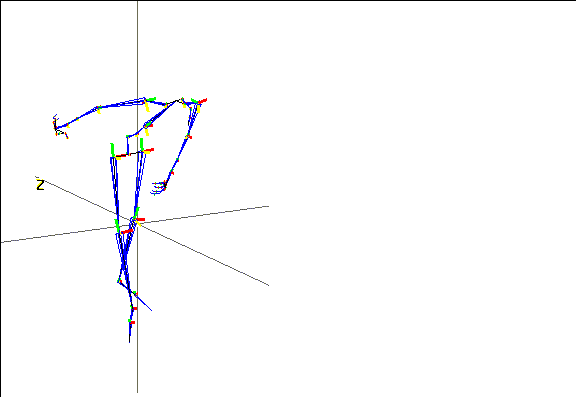This screenshot has width=576, height=397.
Task: Click the yellow Z axis label
Action: [x=40, y=185]
